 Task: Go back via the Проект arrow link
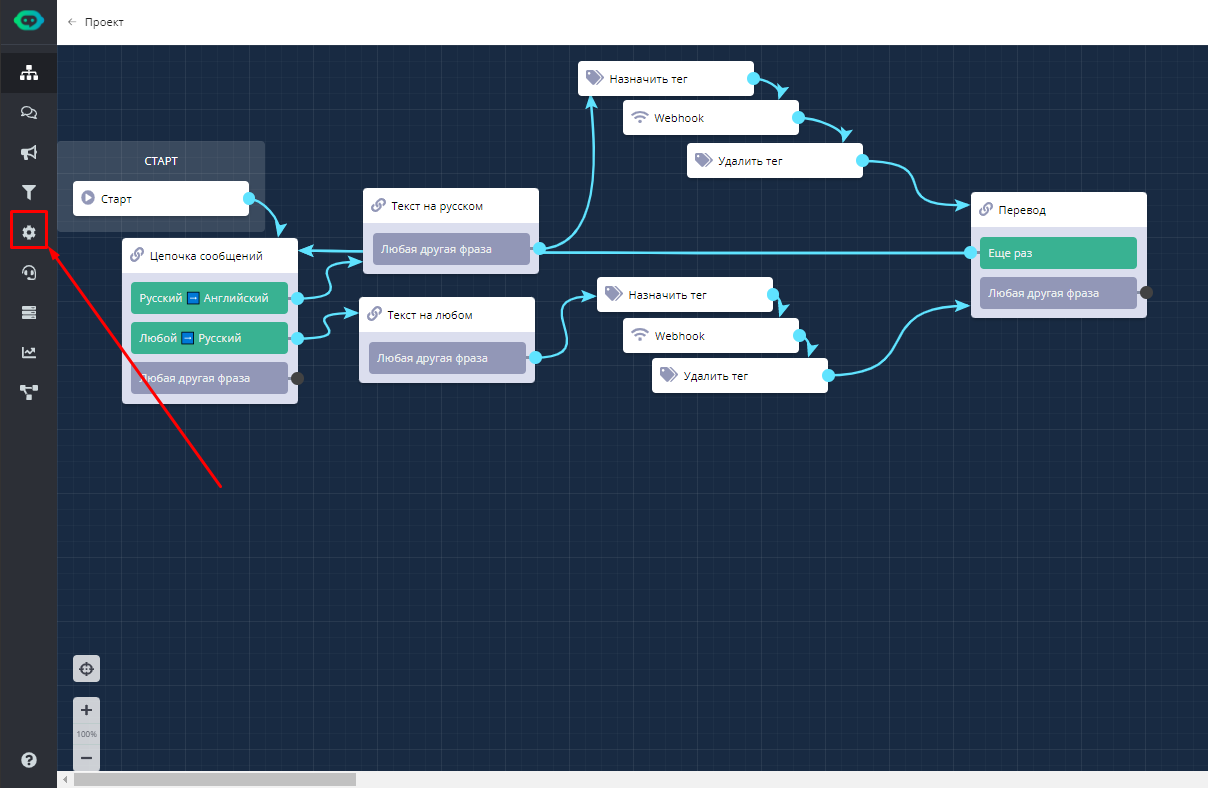coord(96,21)
